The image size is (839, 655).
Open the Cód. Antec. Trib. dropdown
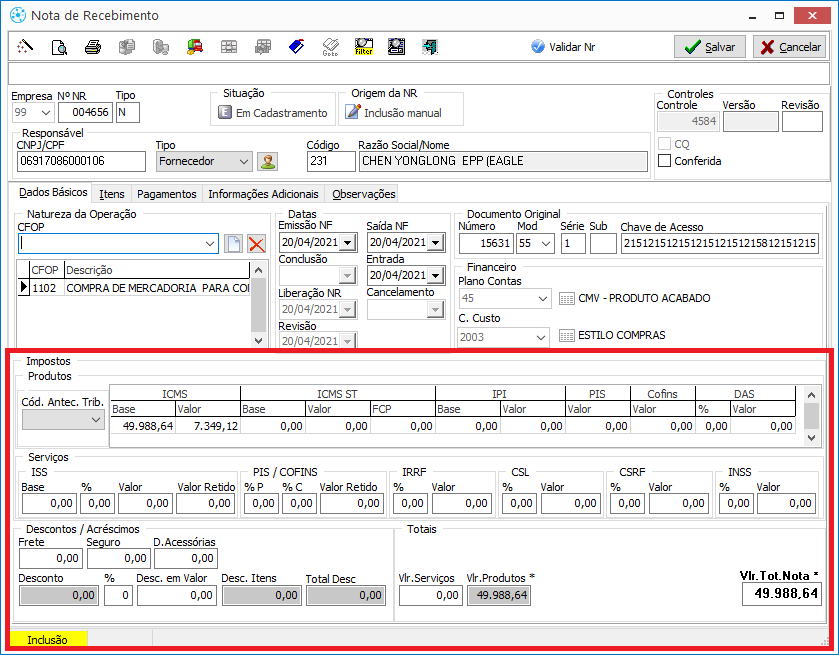96,420
